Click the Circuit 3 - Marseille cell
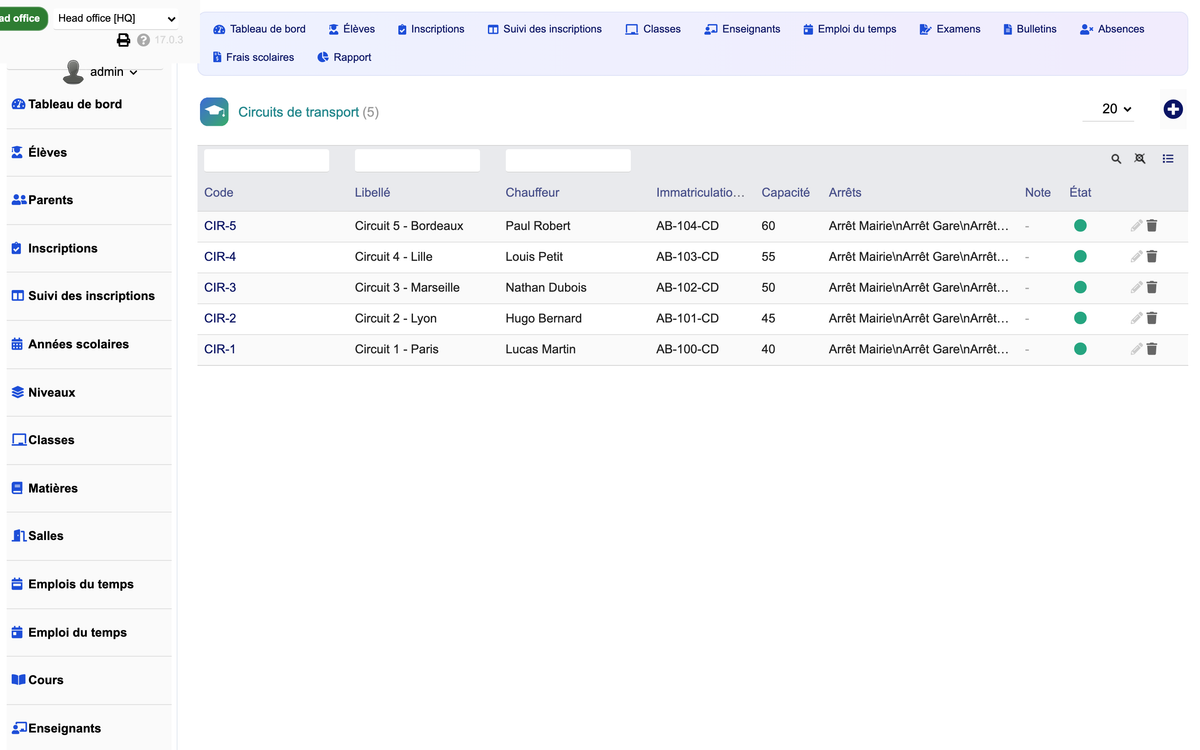1200x750 pixels. pos(407,288)
